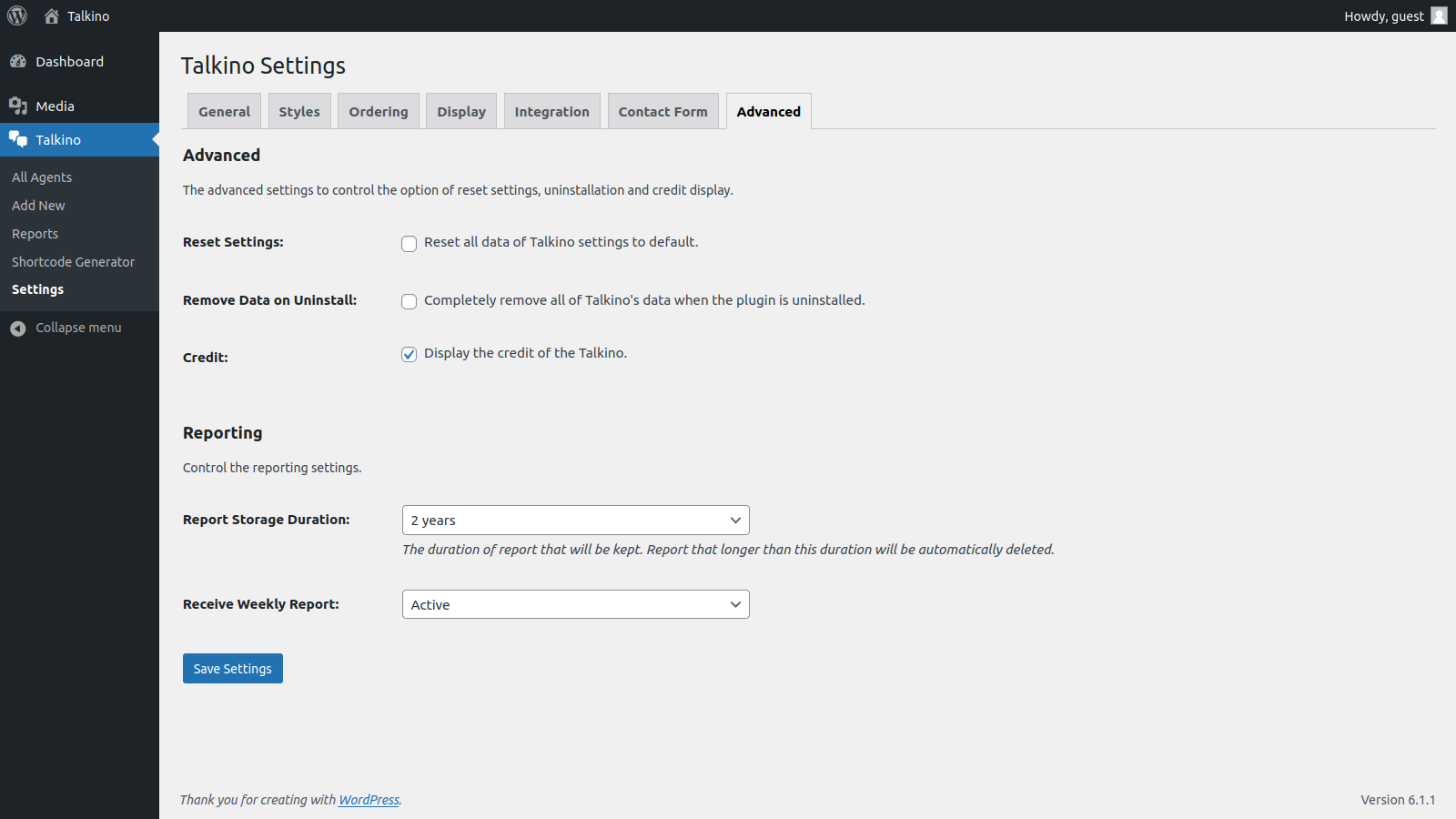The height and width of the screenshot is (819, 1456).
Task: Select the Integration tab
Action: [552, 111]
